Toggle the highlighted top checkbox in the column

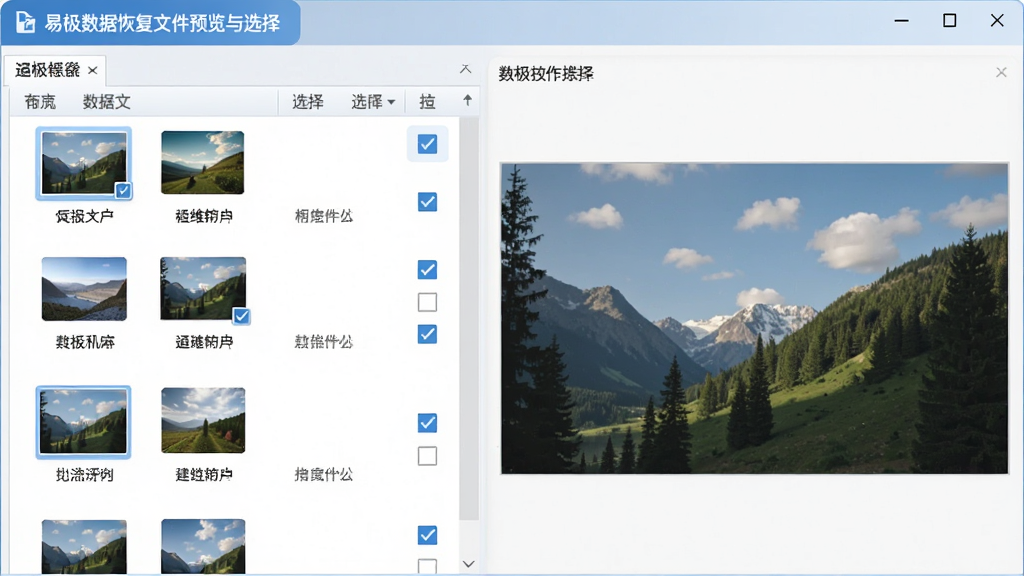pos(427,144)
